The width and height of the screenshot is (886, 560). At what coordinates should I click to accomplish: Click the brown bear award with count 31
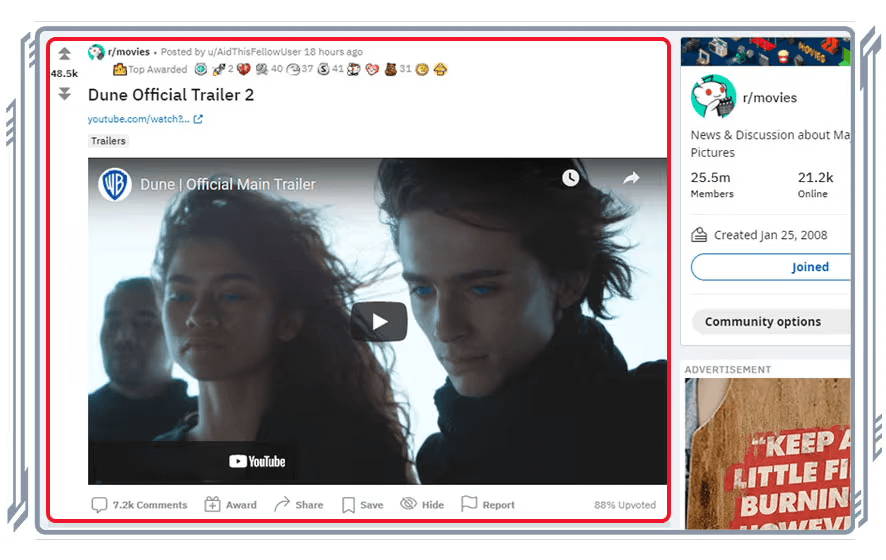(x=390, y=70)
